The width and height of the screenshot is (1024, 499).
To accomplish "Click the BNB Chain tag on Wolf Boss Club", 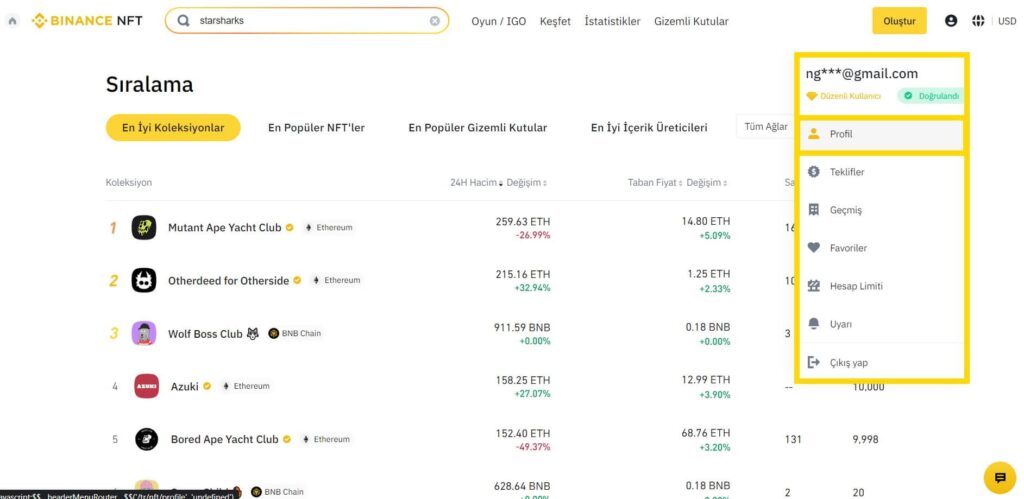I will (295, 333).
